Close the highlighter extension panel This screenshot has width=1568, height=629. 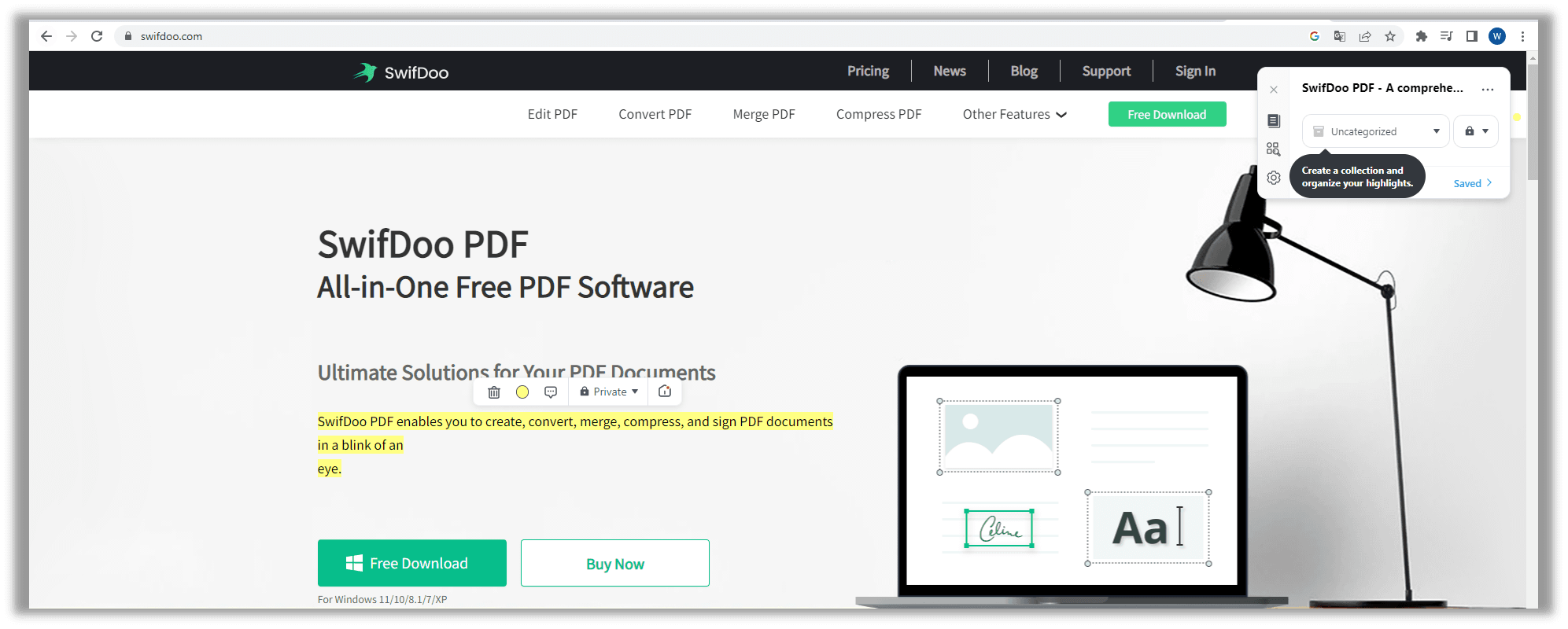(x=1274, y=90)
